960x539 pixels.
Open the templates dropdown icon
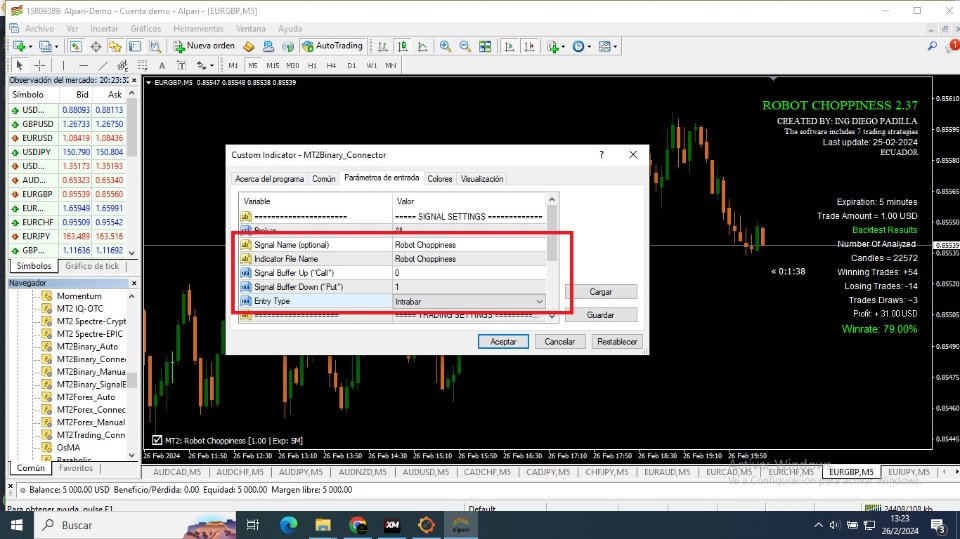coord(607,47)
